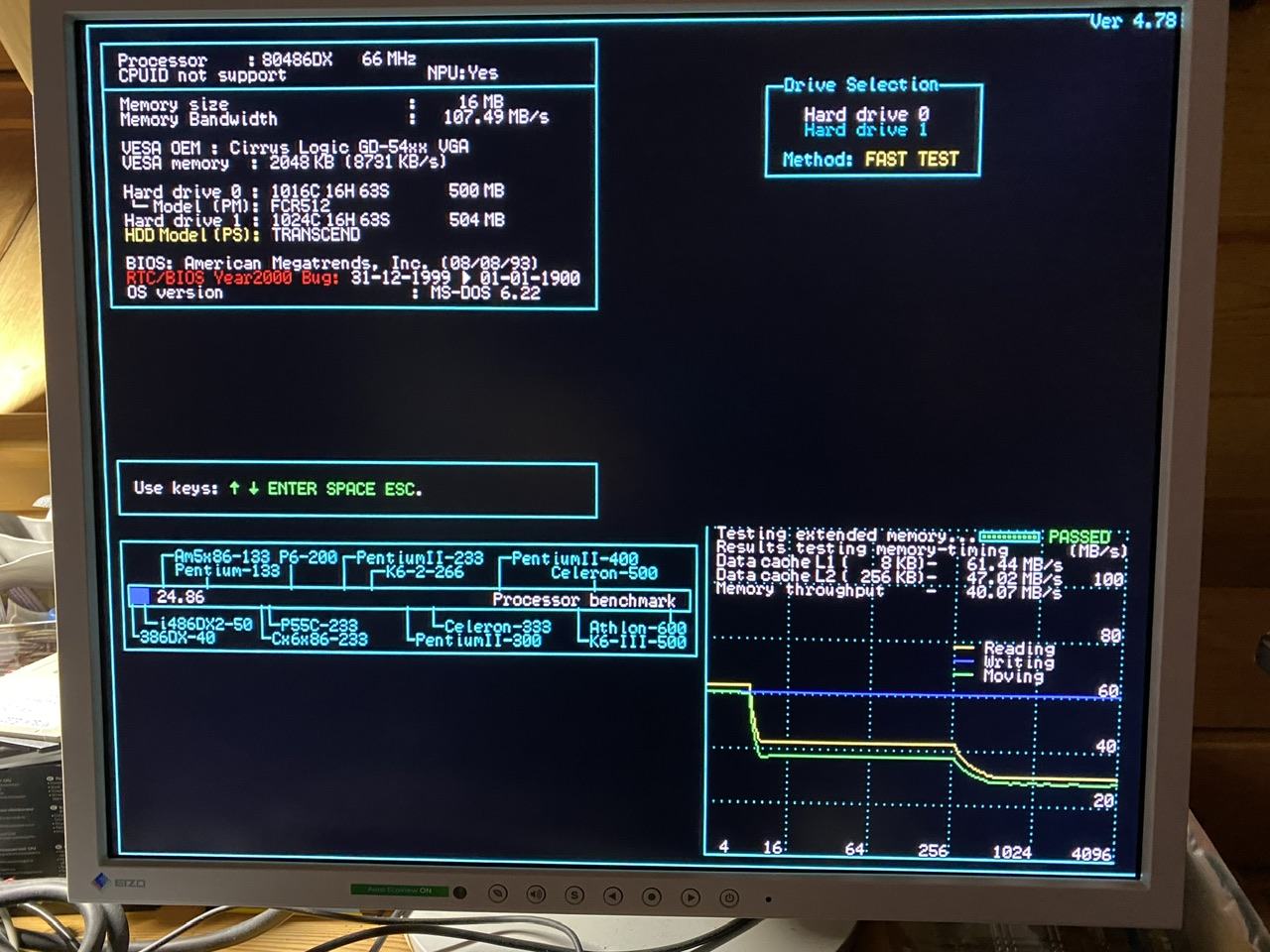
Task: Click the PentiumII-400 benchmark label
Action: [x=574, y=559]
